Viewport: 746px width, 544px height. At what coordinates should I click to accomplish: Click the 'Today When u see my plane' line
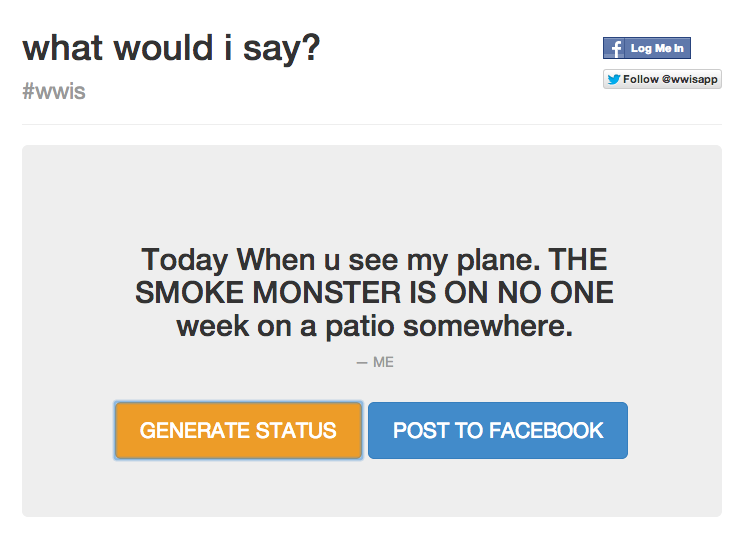[x=374, y=260]
